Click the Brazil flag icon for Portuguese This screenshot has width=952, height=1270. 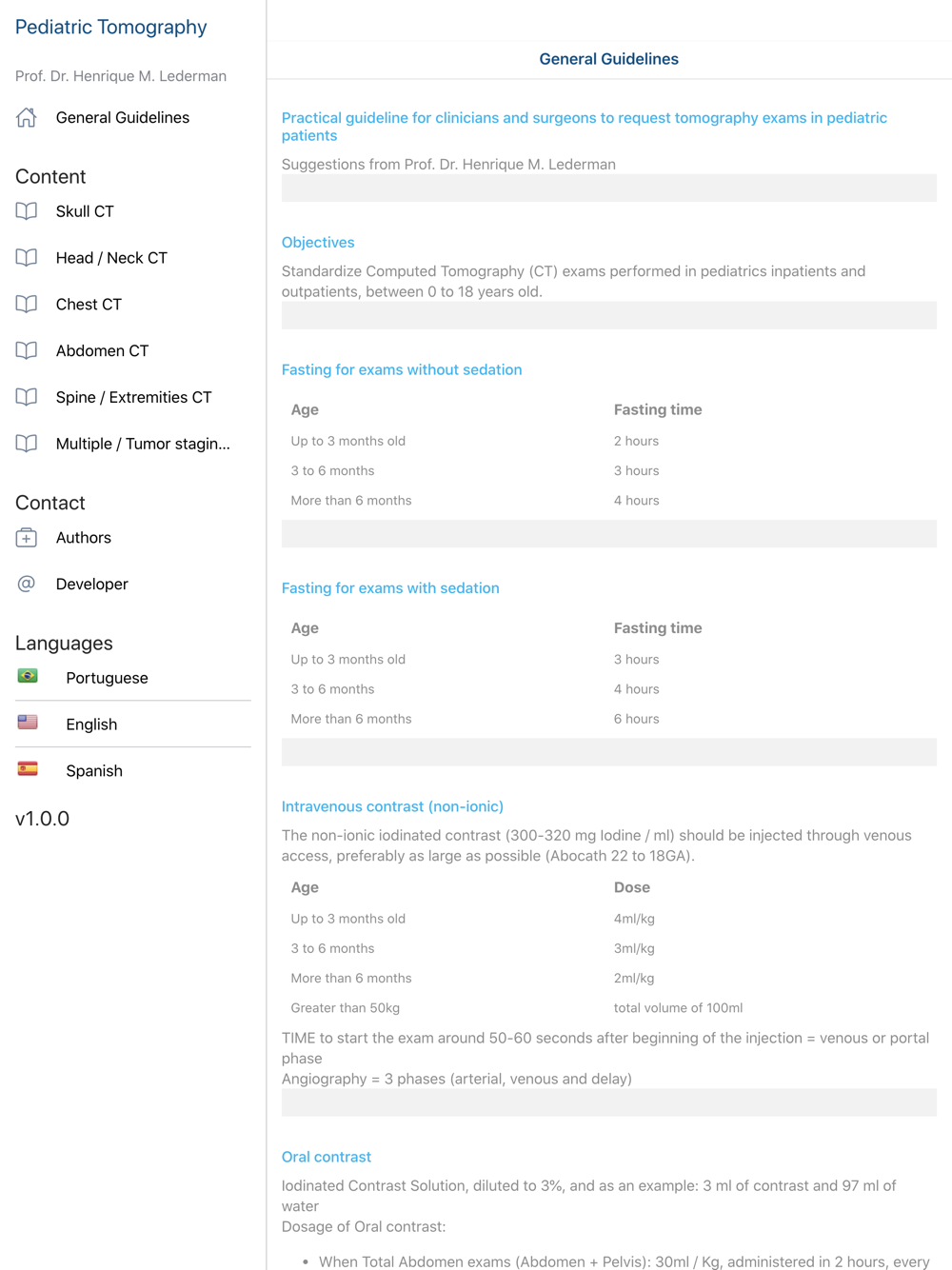tap(28, 677)
